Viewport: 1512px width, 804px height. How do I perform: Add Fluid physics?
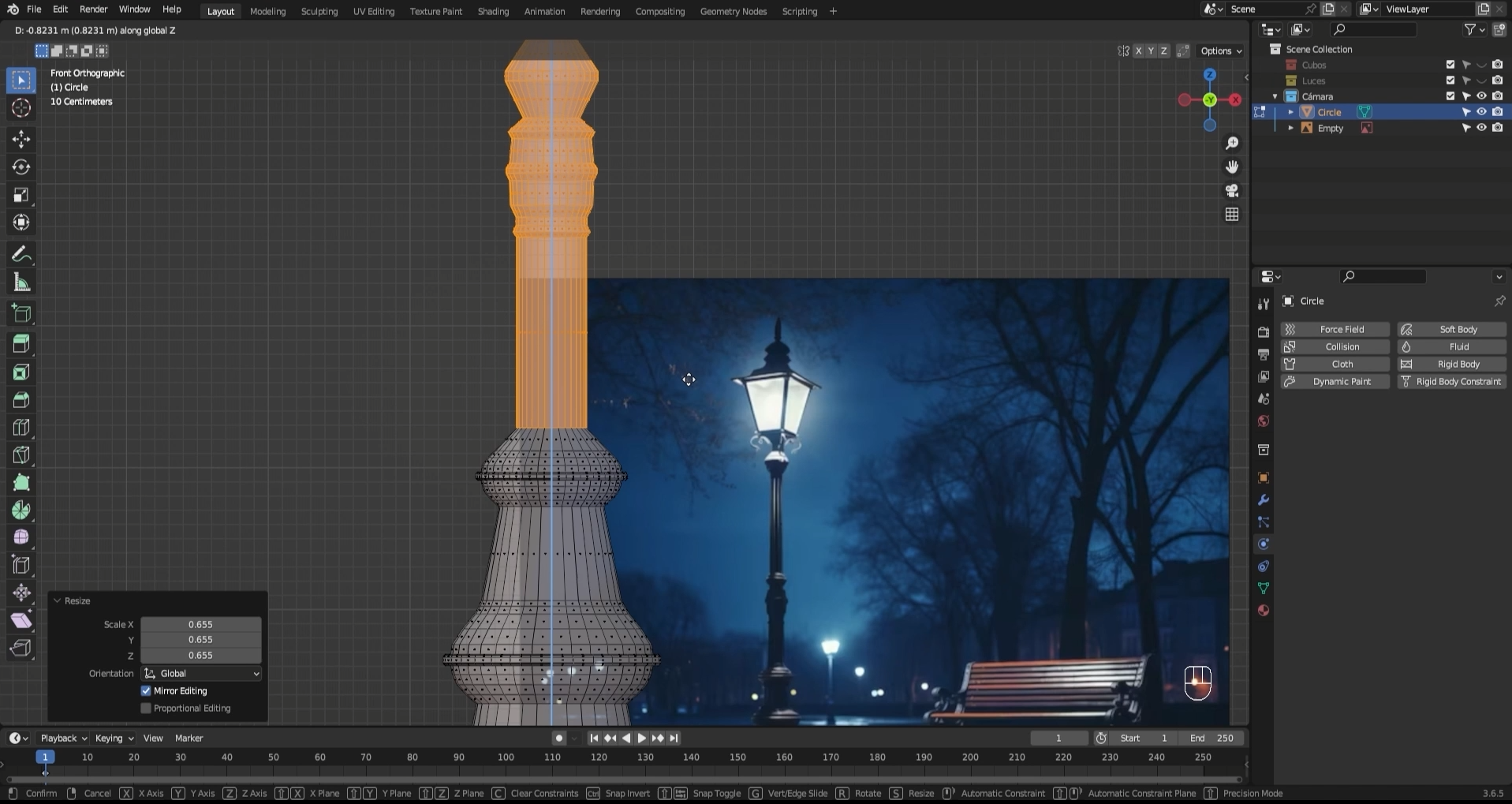(1452, 347)
